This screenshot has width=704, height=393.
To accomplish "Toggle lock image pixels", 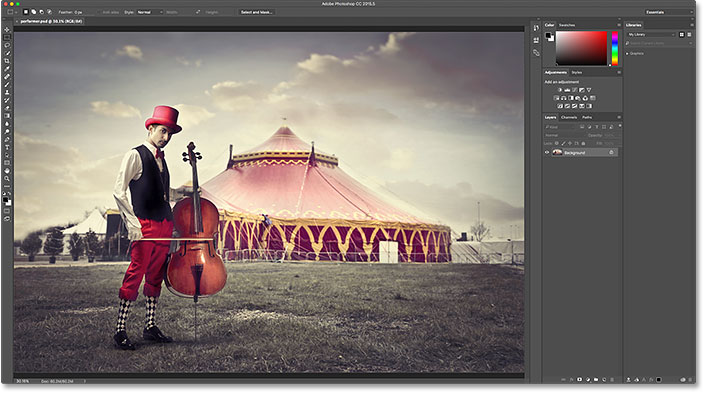I will click(x=563, y=143).
